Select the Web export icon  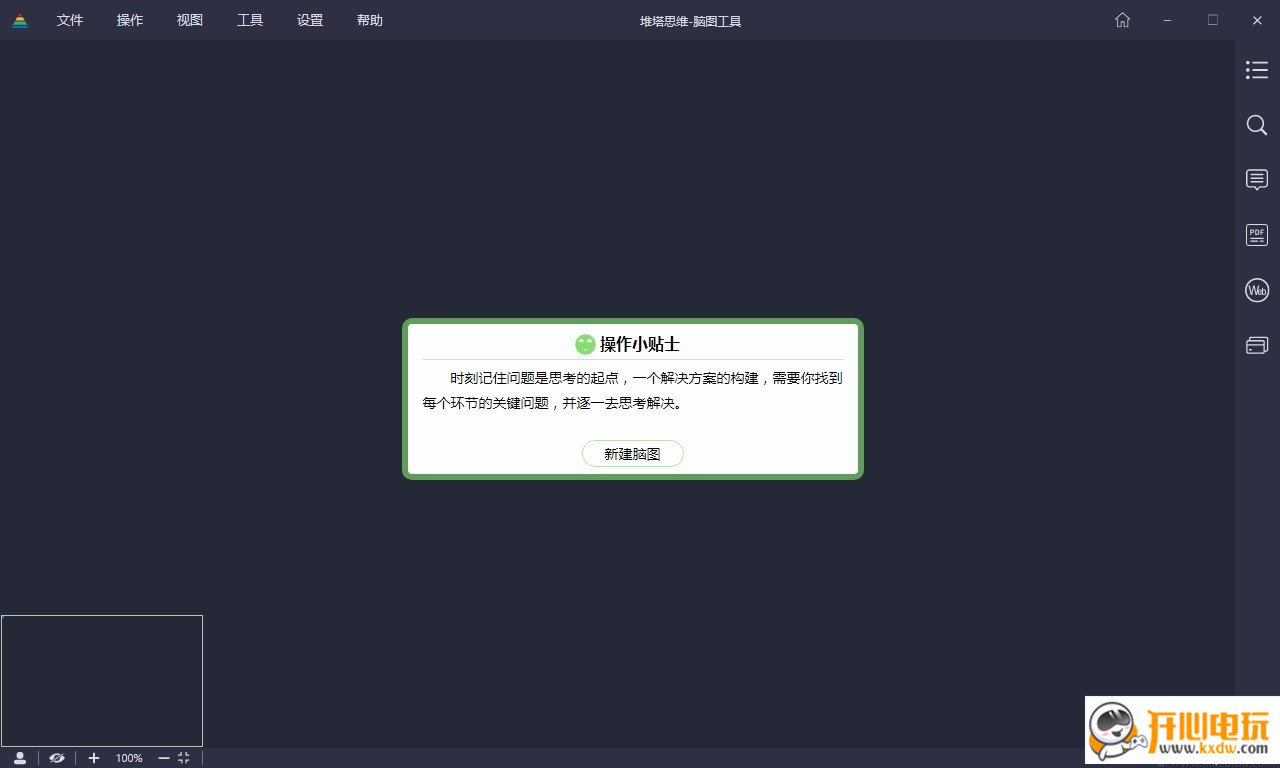(1256, 290)
